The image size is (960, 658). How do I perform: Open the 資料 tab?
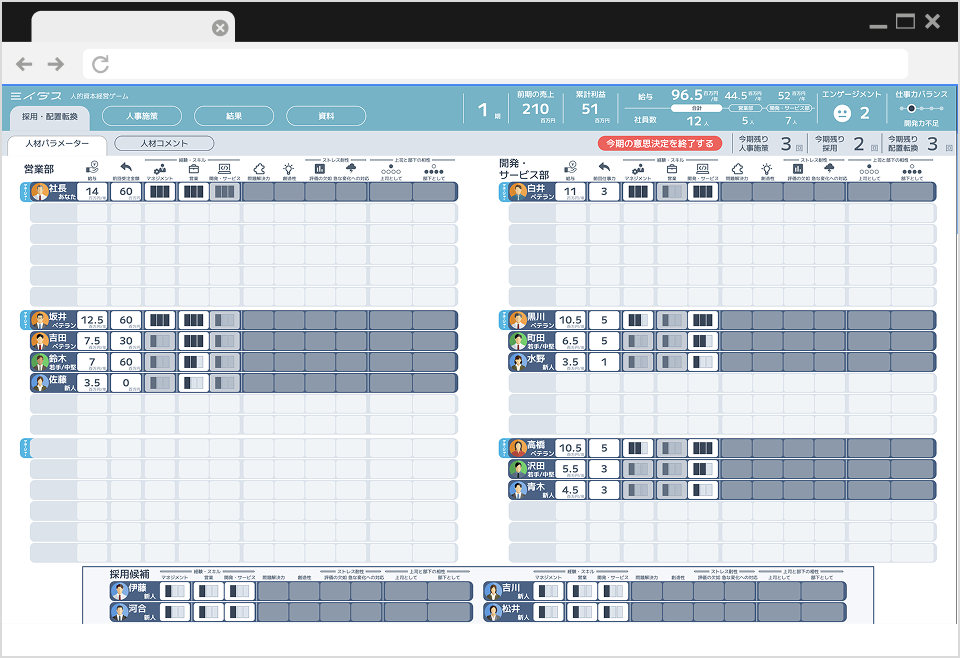click(x=326, y=116)
